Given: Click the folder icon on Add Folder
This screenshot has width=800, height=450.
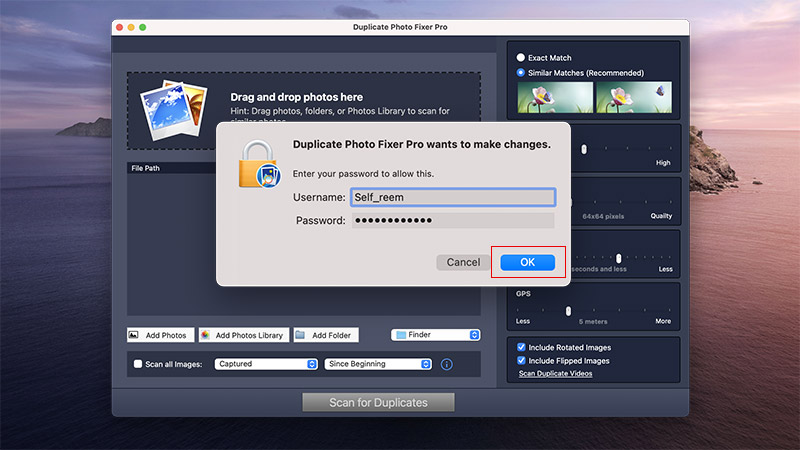Looking at the screenshot, I should pos(300,335).
